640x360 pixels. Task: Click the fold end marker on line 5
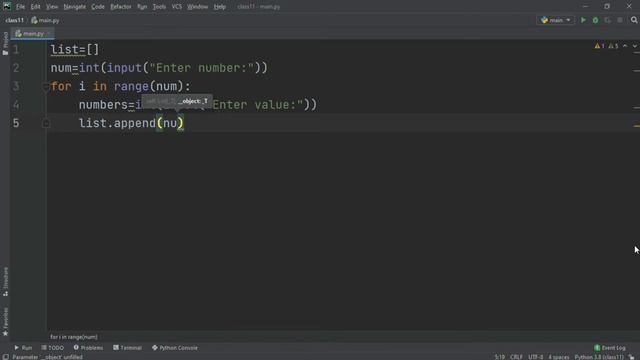46,123
